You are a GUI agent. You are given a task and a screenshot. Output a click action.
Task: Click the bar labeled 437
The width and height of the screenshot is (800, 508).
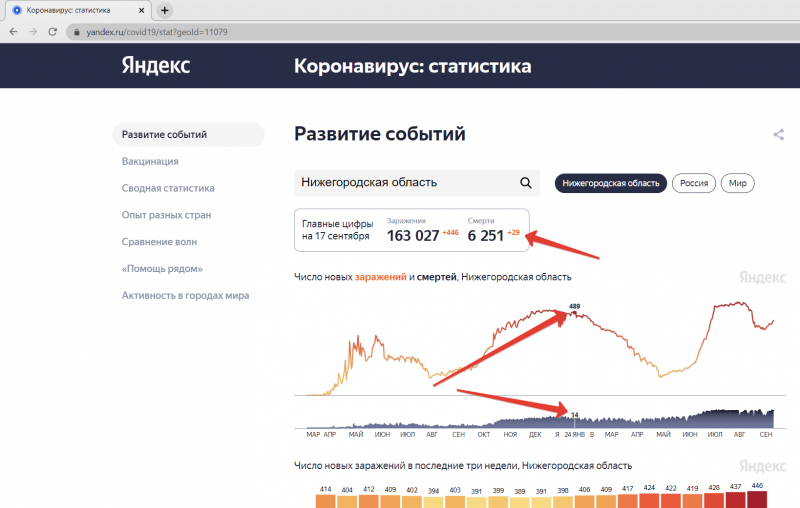(x=735, y=500)
